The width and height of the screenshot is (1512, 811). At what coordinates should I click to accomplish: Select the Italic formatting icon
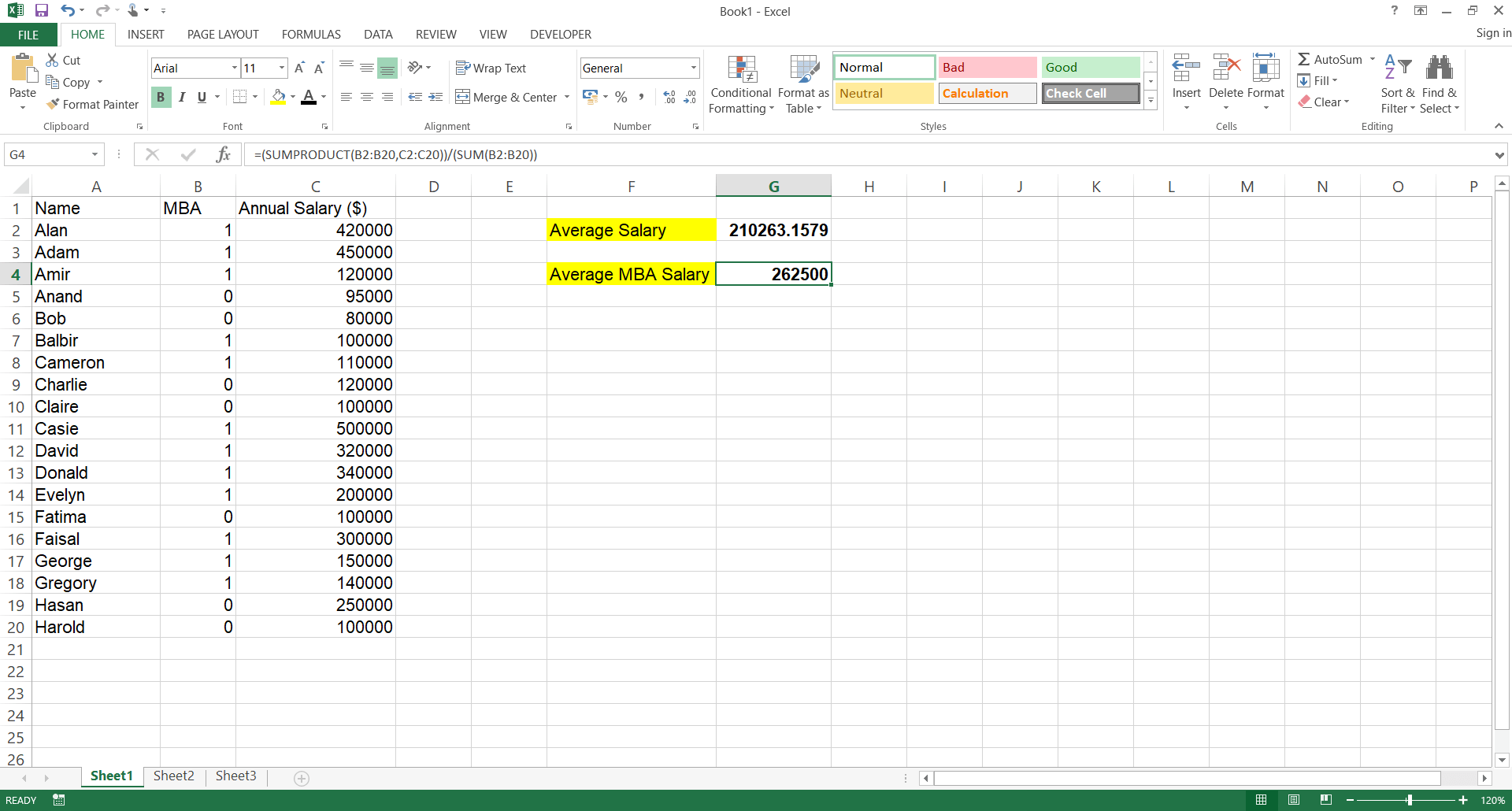[182, 97]
